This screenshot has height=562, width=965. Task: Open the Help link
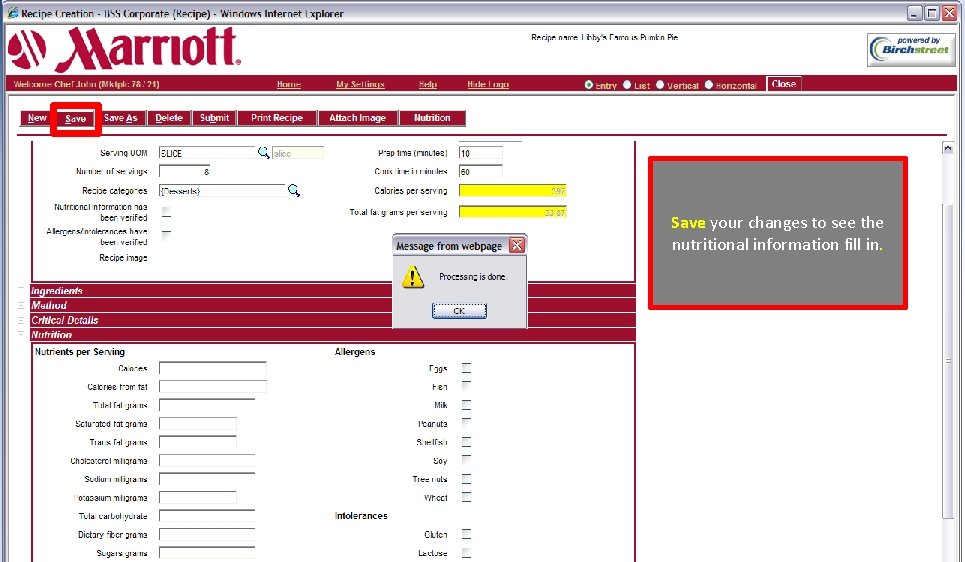(428, 84)
